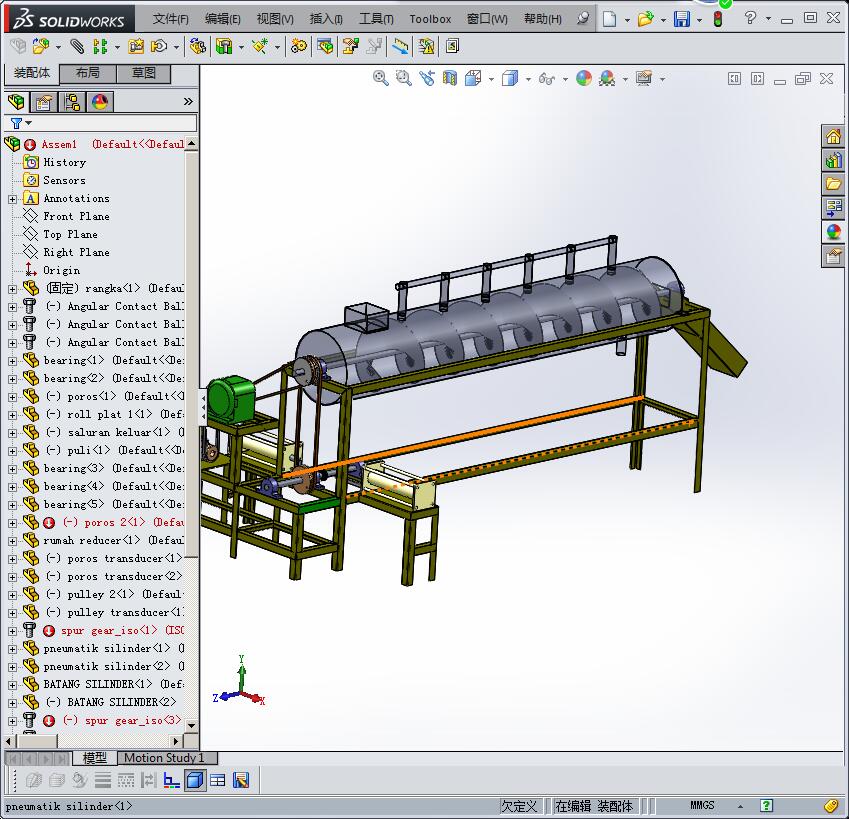Image resolution: width=849 pixels, height=819 pixels.
Task: Open the 工具(T) menu
Action: click(x=376, y=19)
